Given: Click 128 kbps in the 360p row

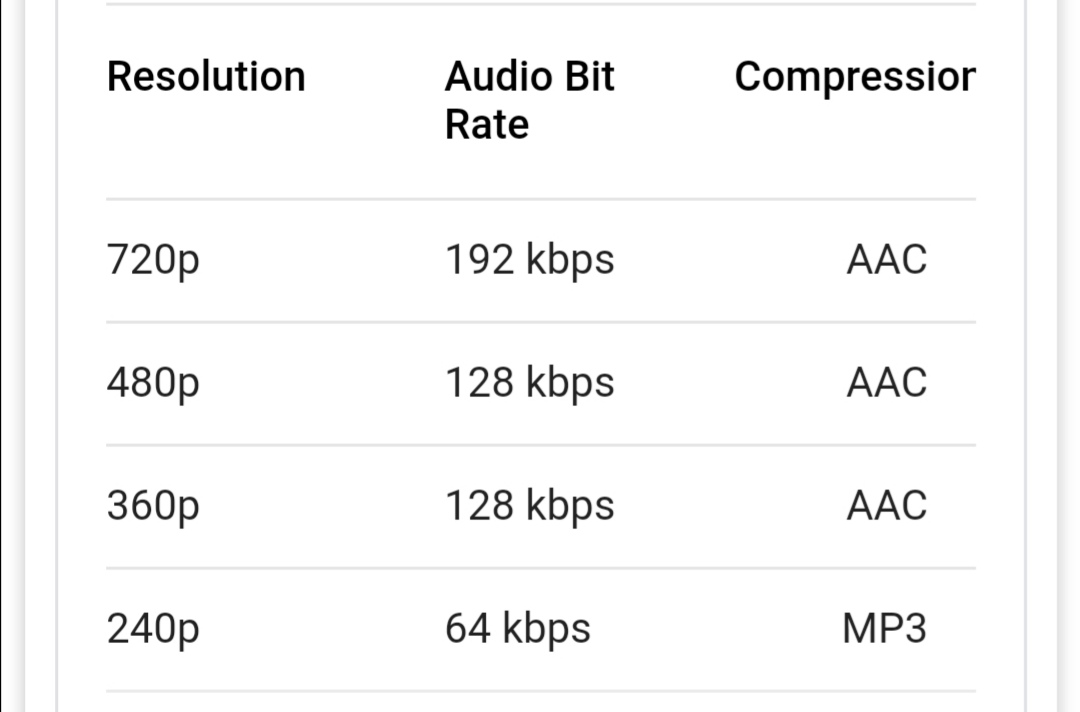Looking at the screenshot, I should coord(529,506).
